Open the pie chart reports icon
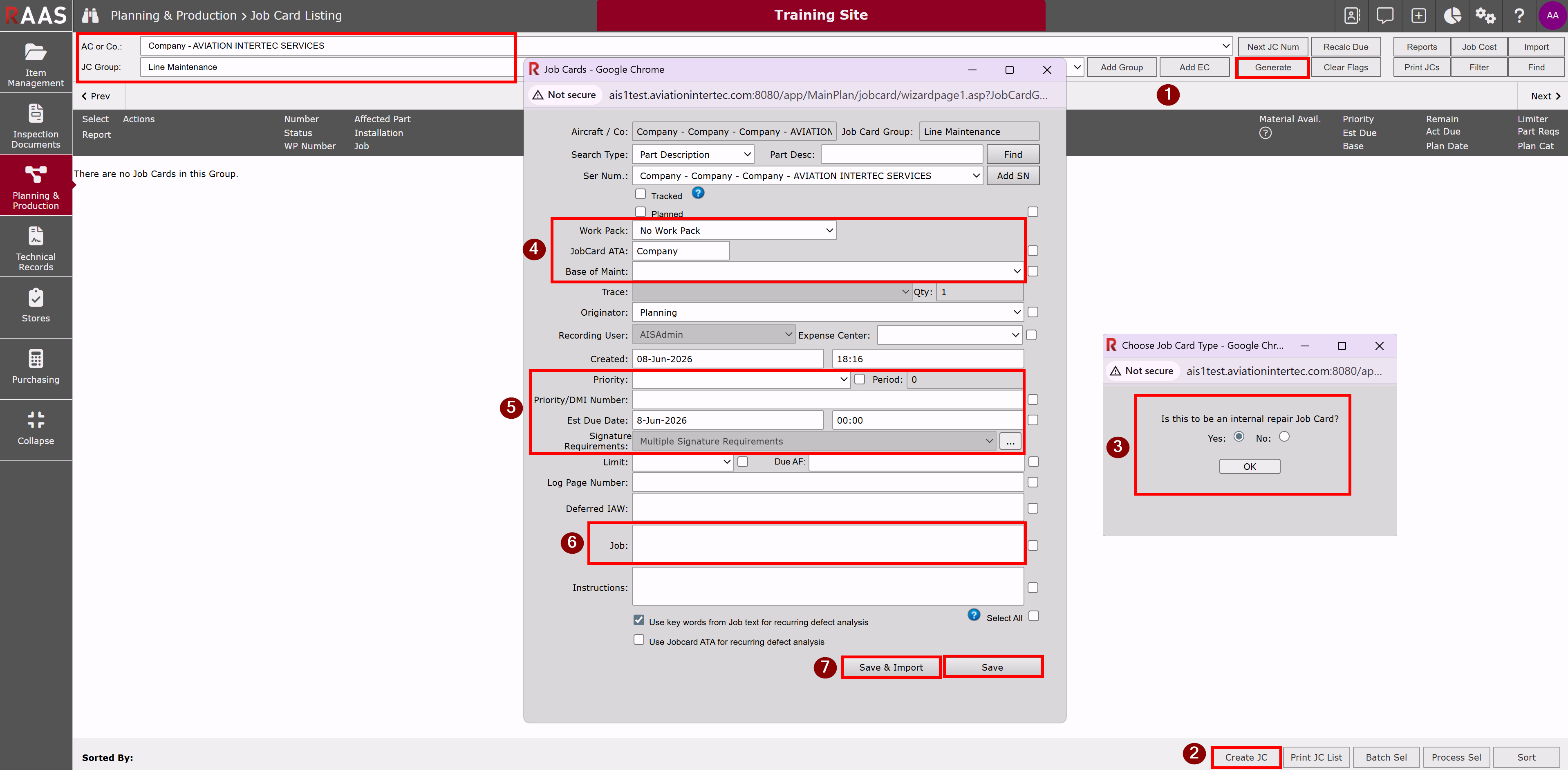Image resolution: width=1568 pixels, height=770 pixels. pos(1452,15)
